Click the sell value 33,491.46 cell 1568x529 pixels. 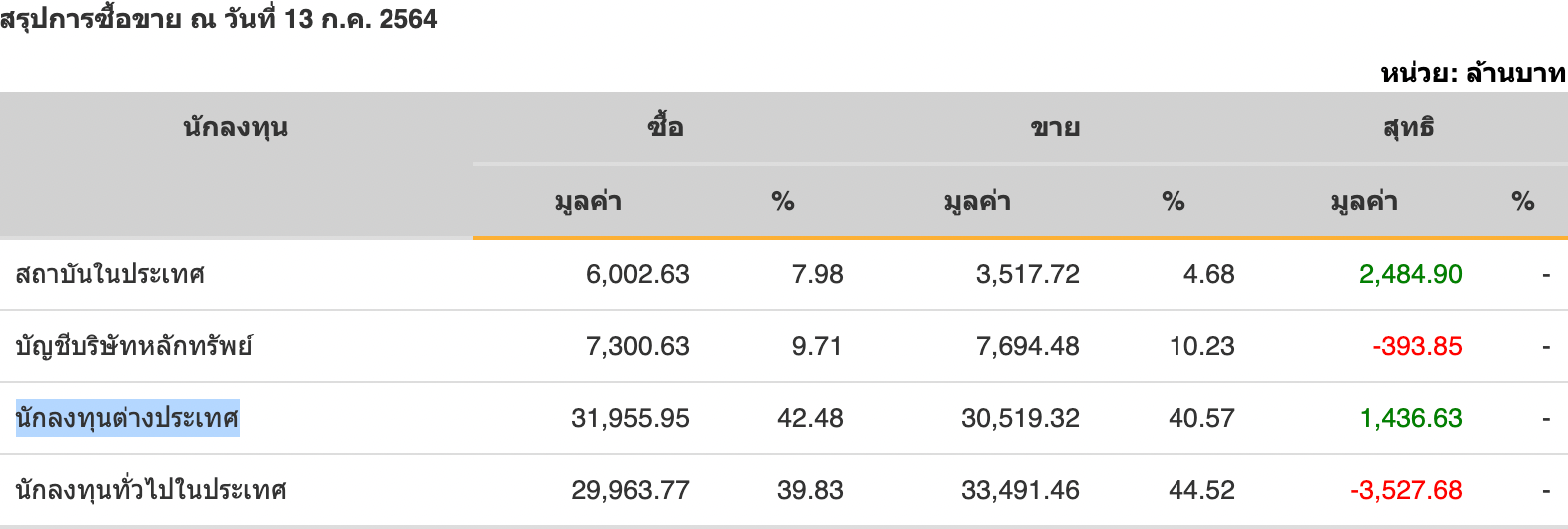(x=1020, y=490)
